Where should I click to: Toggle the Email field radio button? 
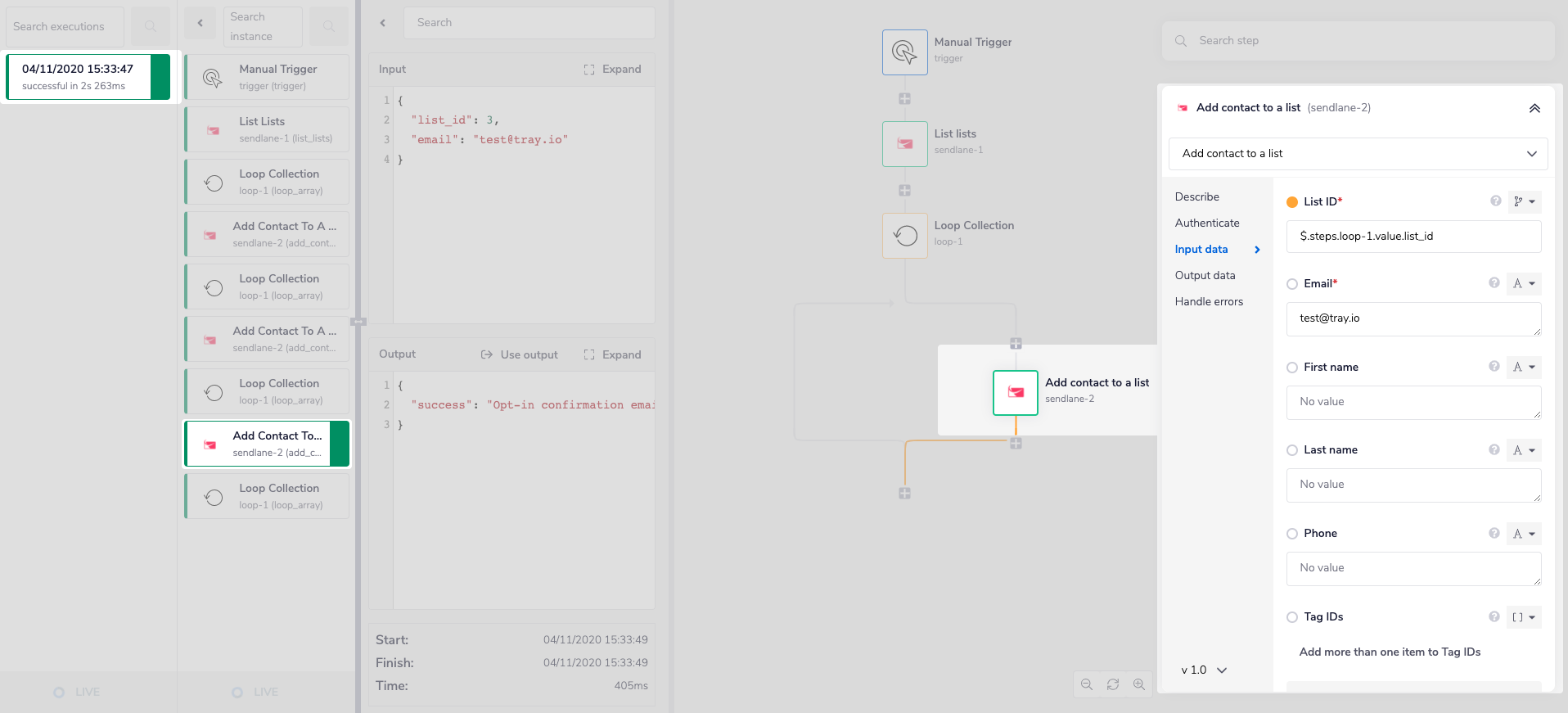coord(1292,284)
